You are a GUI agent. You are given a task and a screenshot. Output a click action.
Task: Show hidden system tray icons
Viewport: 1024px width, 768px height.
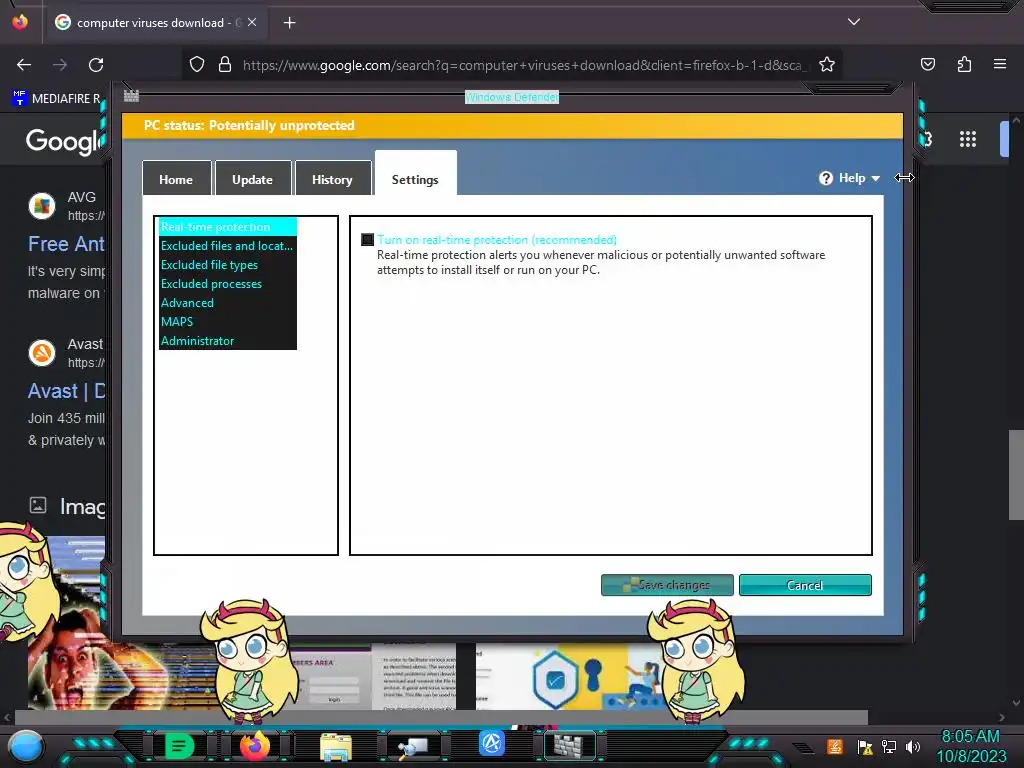(x=803, y=747)
